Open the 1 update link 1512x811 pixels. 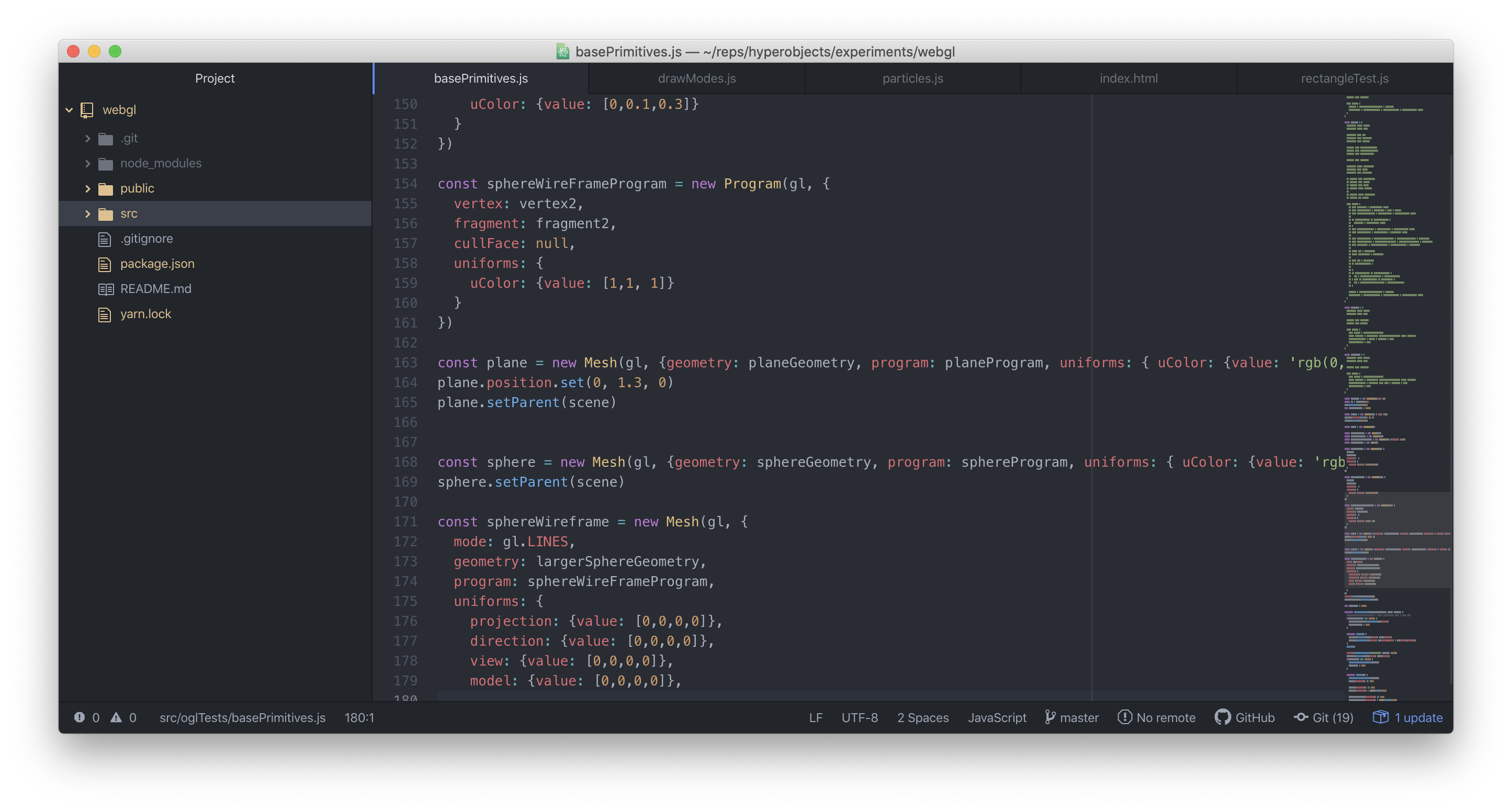click(1418, 717)
